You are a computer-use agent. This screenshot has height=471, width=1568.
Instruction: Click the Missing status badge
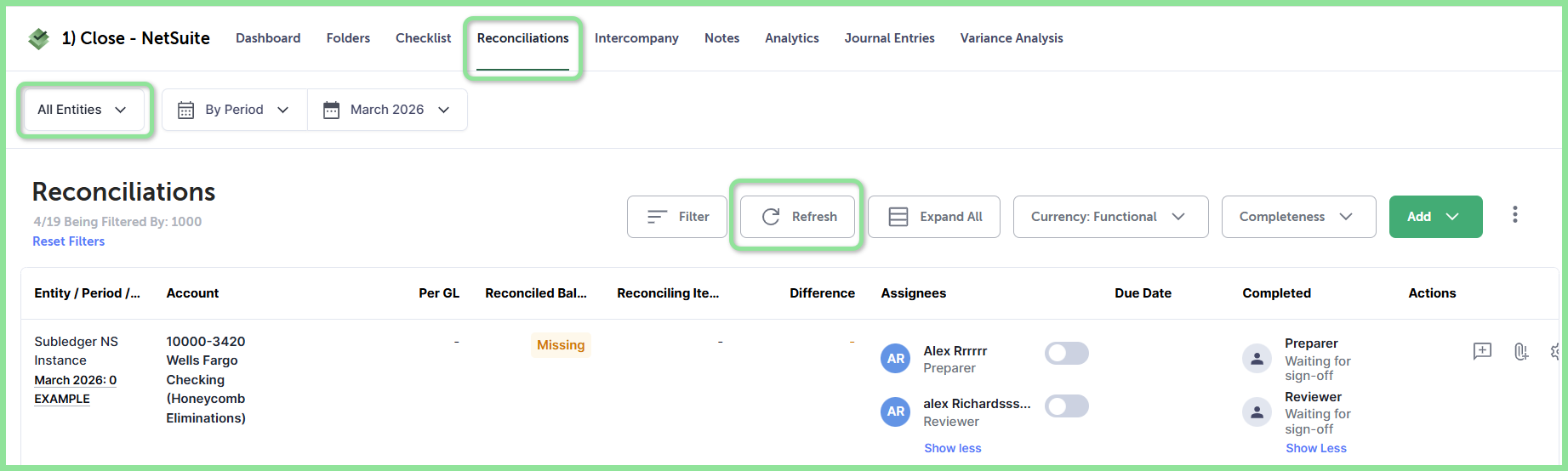[x=561, y=345]
